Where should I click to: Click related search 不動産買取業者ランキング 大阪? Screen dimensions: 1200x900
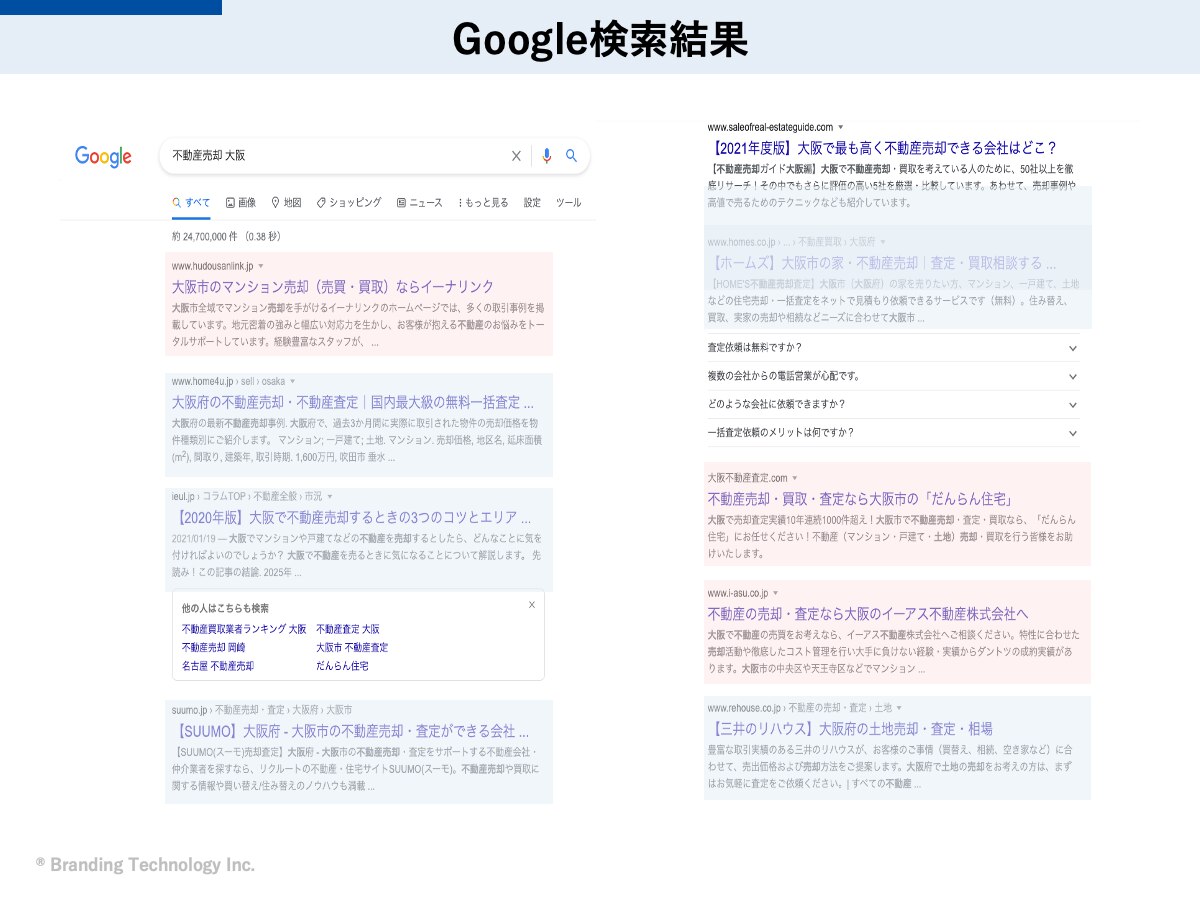pos(244,629)
